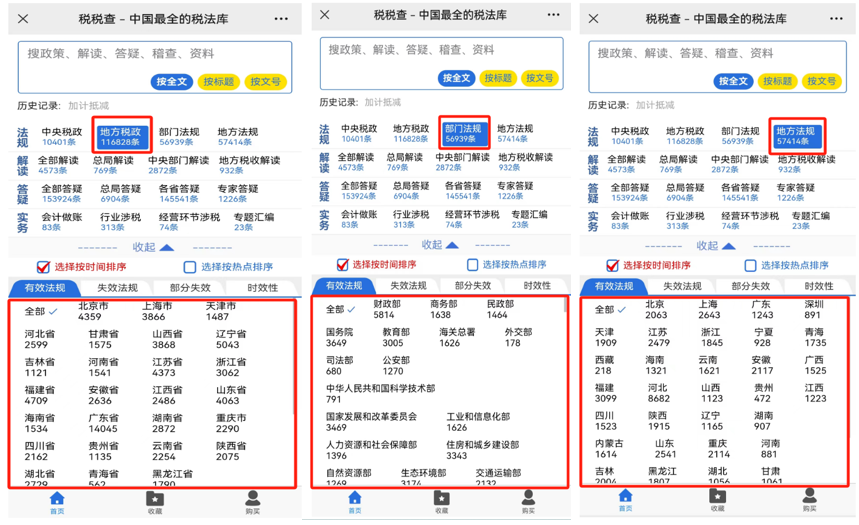This screenshot has height=525, width=859.
Task: Filter by 北京市 4359 in the left screen
Action: [93, 311]
